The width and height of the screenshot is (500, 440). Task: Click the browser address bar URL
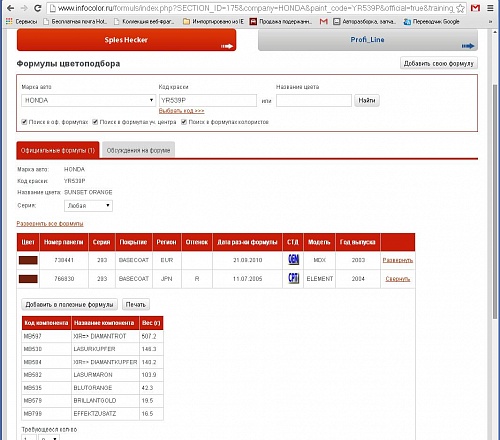click(255, 8)
